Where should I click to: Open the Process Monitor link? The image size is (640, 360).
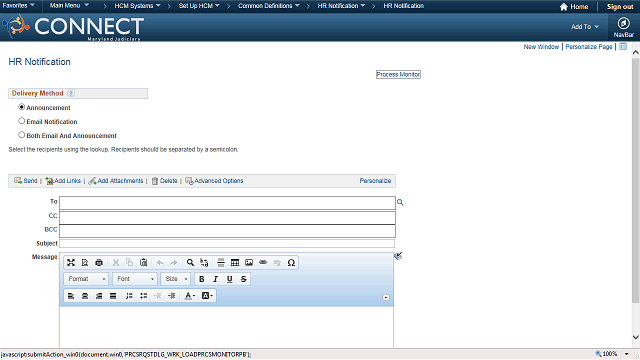tap(398, 74)
